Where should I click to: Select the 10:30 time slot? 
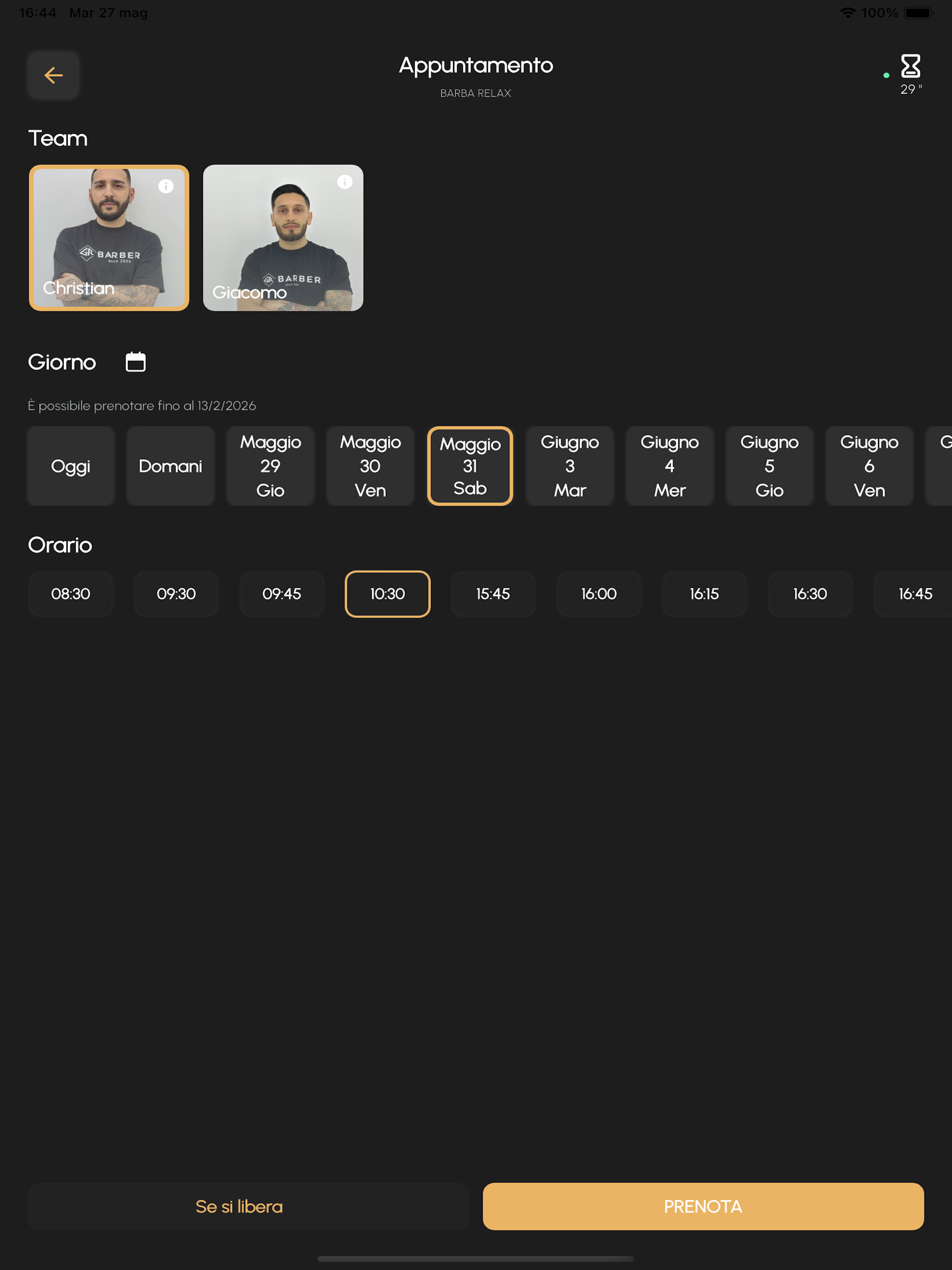(x=388, y=594)
